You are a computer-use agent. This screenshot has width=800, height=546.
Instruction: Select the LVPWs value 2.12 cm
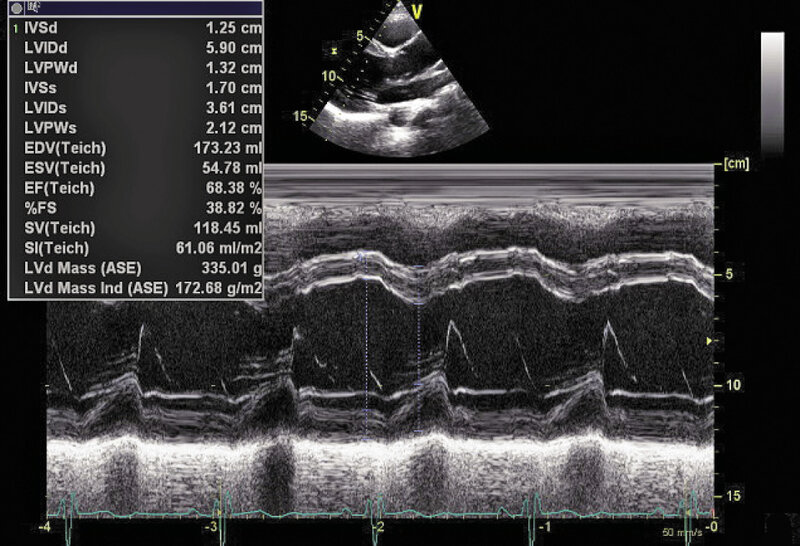pos(234,128)
